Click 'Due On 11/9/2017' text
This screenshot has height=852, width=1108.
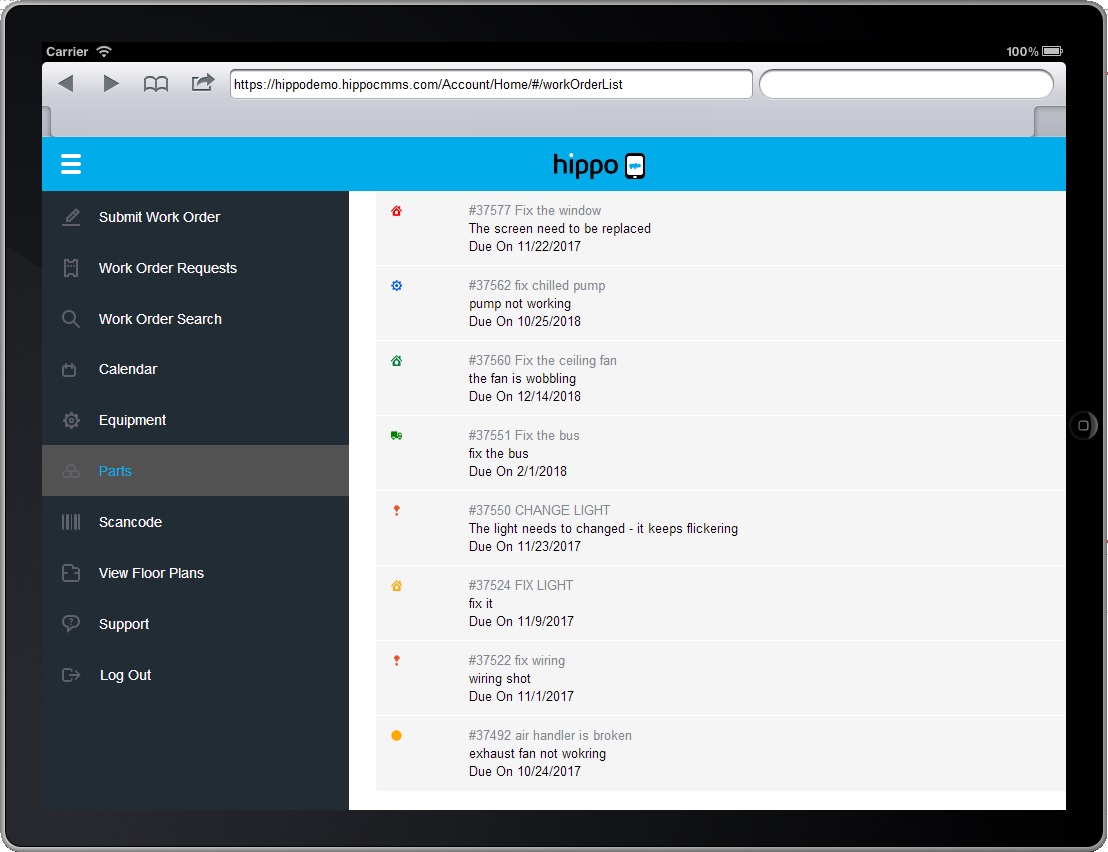(x=521, y=621)
